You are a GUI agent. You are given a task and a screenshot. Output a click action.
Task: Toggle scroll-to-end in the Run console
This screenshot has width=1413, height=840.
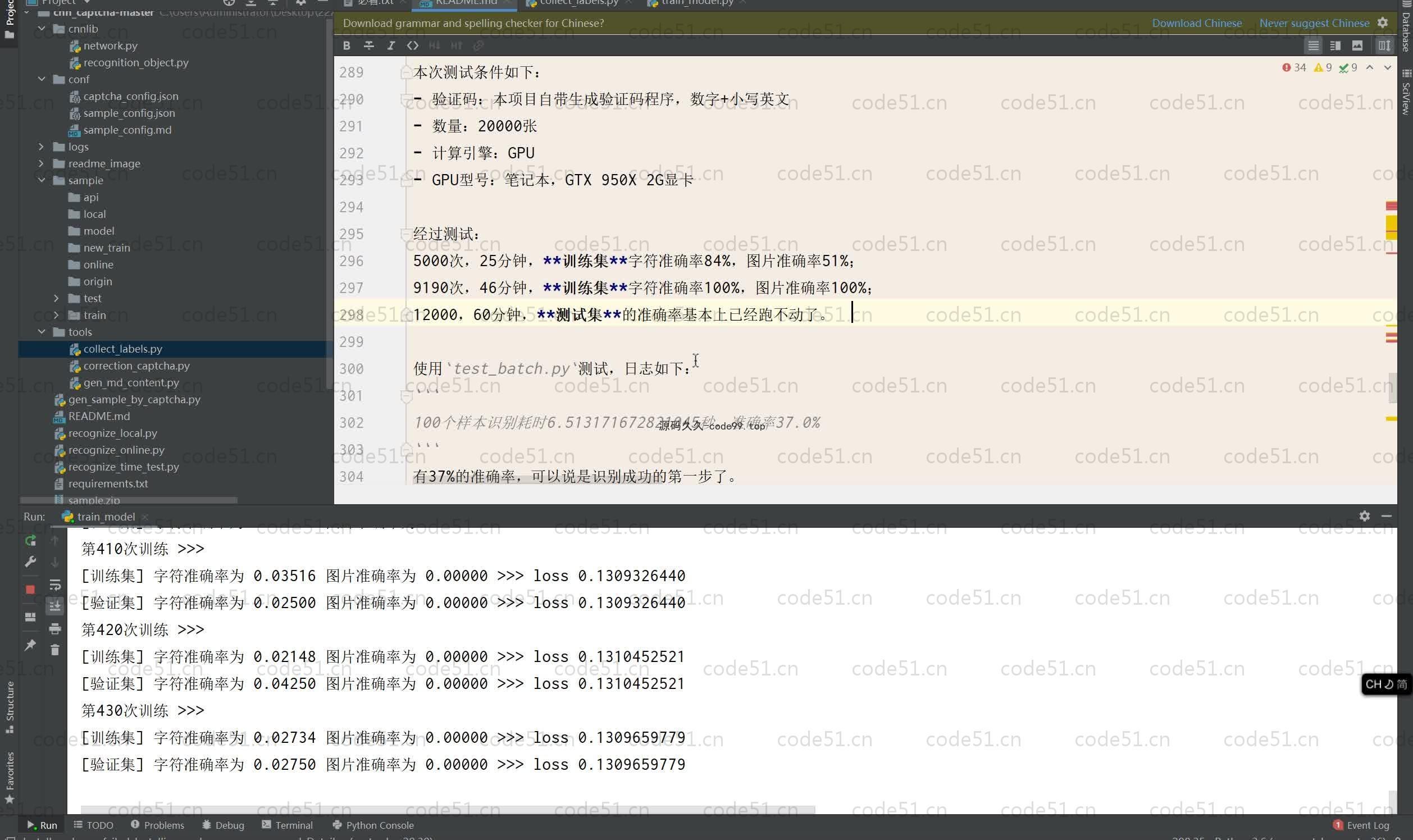(55, 606)
